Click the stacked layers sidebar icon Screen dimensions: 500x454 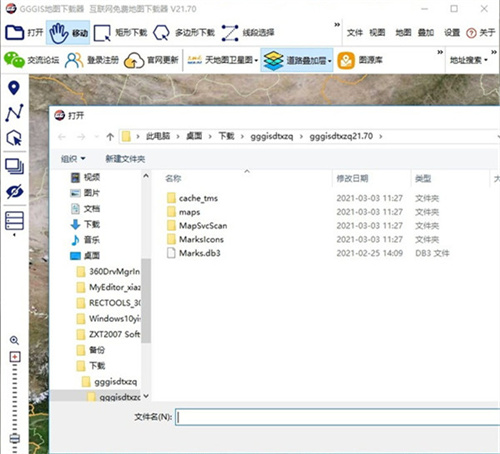(14, 166)
